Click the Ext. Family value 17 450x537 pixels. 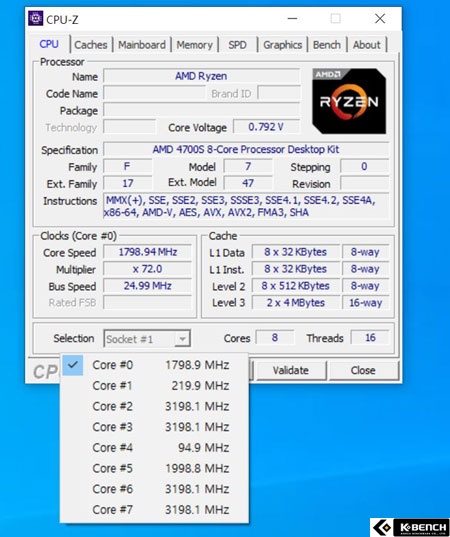(x=128, y=183)
